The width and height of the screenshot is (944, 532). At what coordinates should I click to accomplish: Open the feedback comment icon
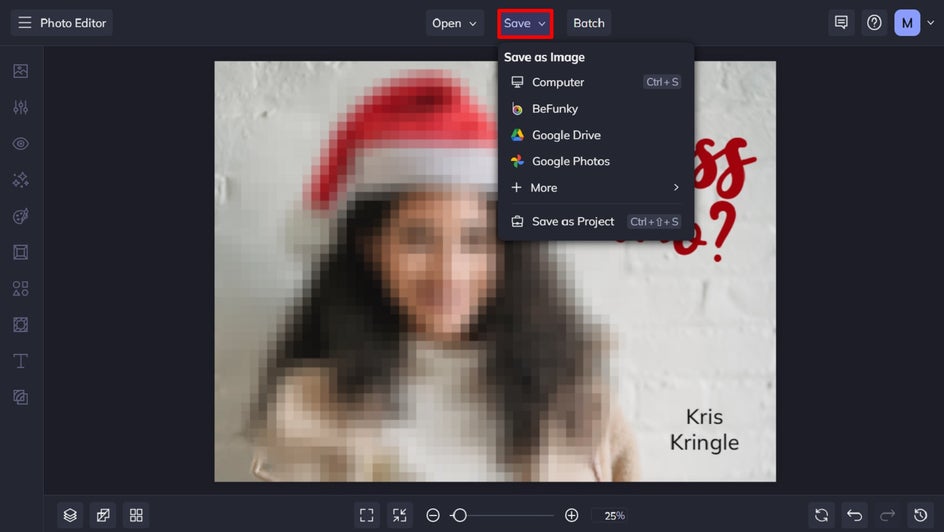[x=841, y=23]
